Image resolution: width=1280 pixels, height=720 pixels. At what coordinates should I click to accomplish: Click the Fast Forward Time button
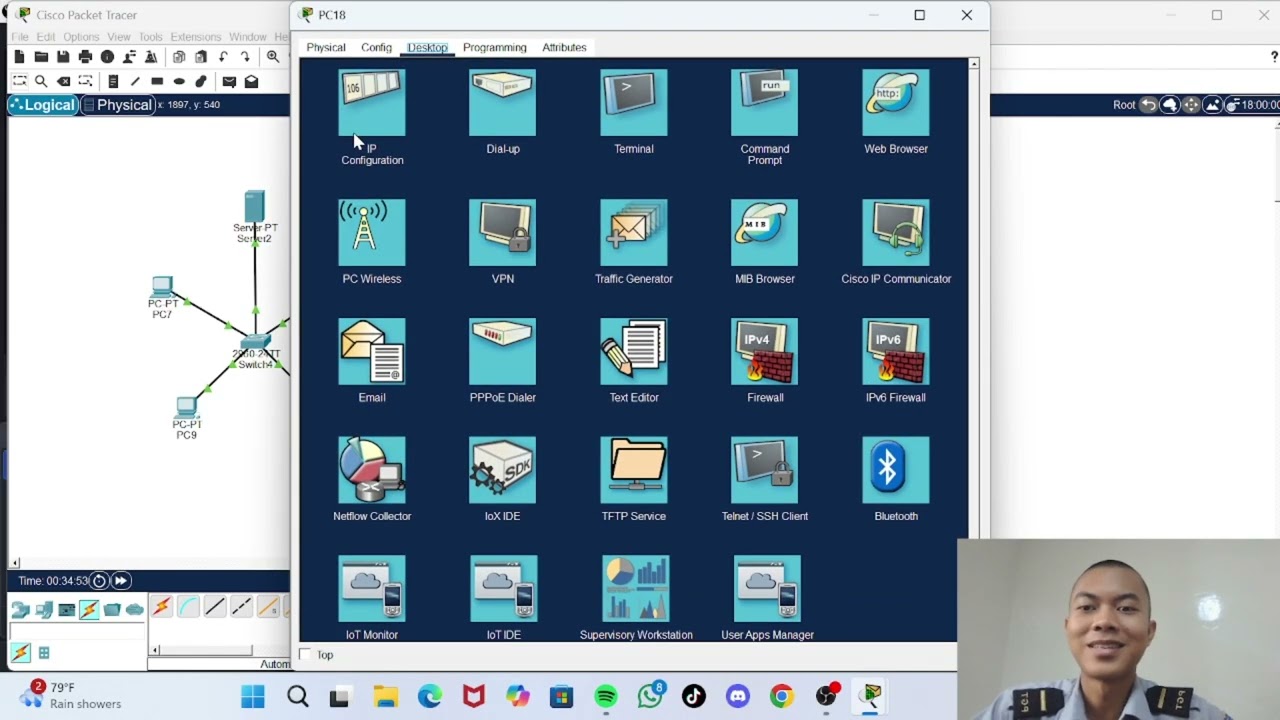[121, 580]
